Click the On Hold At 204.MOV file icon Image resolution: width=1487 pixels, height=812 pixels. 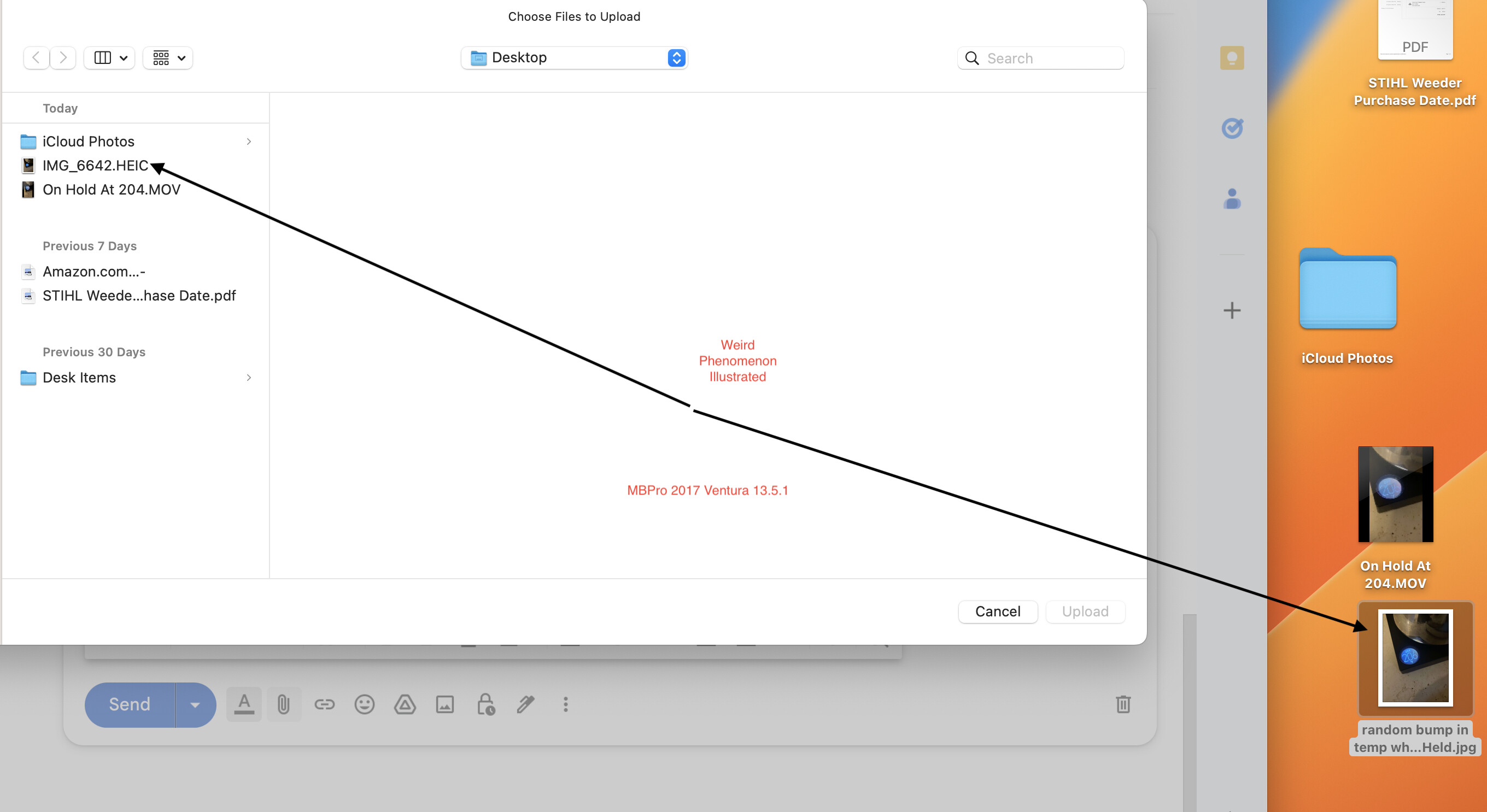[x=28, y=190]
